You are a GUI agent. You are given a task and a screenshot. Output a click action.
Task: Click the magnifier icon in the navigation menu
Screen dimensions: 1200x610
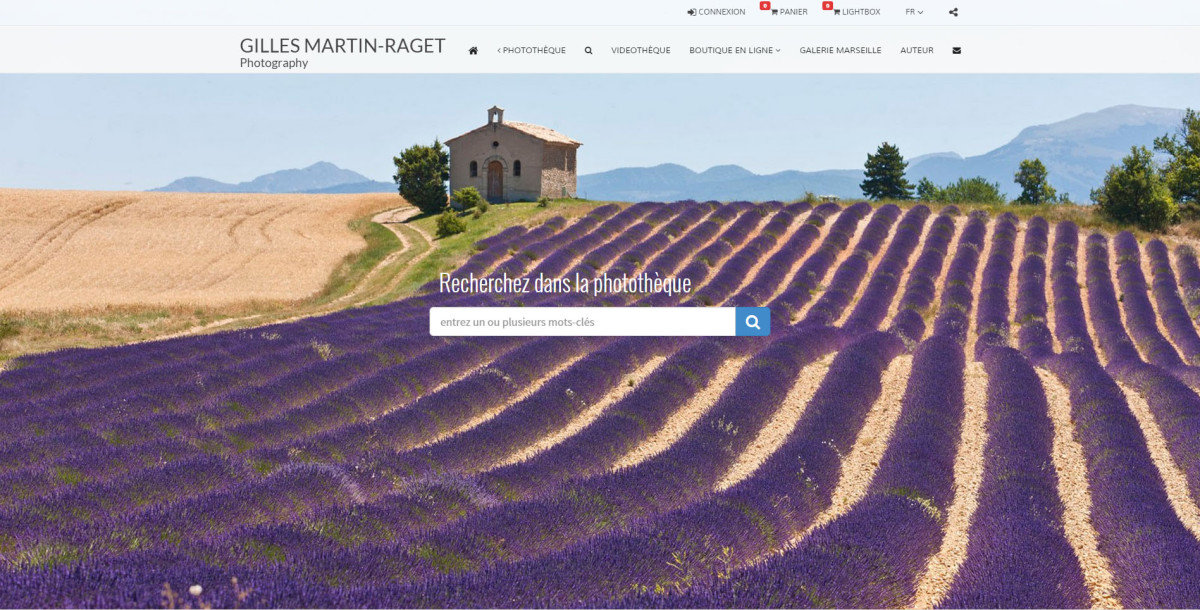click(x=588, y=50)
